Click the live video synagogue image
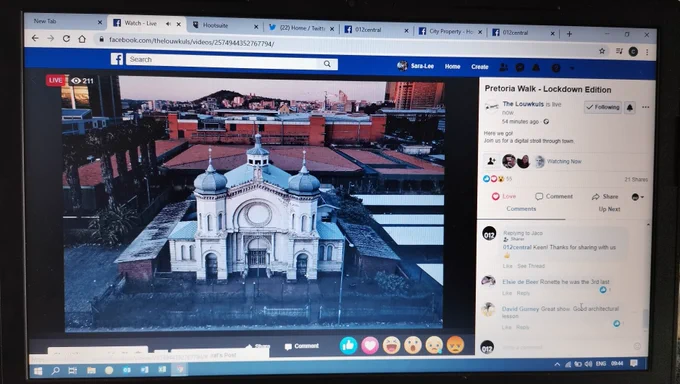This screenshot has height=384, width=680. (x=254, y=204)
